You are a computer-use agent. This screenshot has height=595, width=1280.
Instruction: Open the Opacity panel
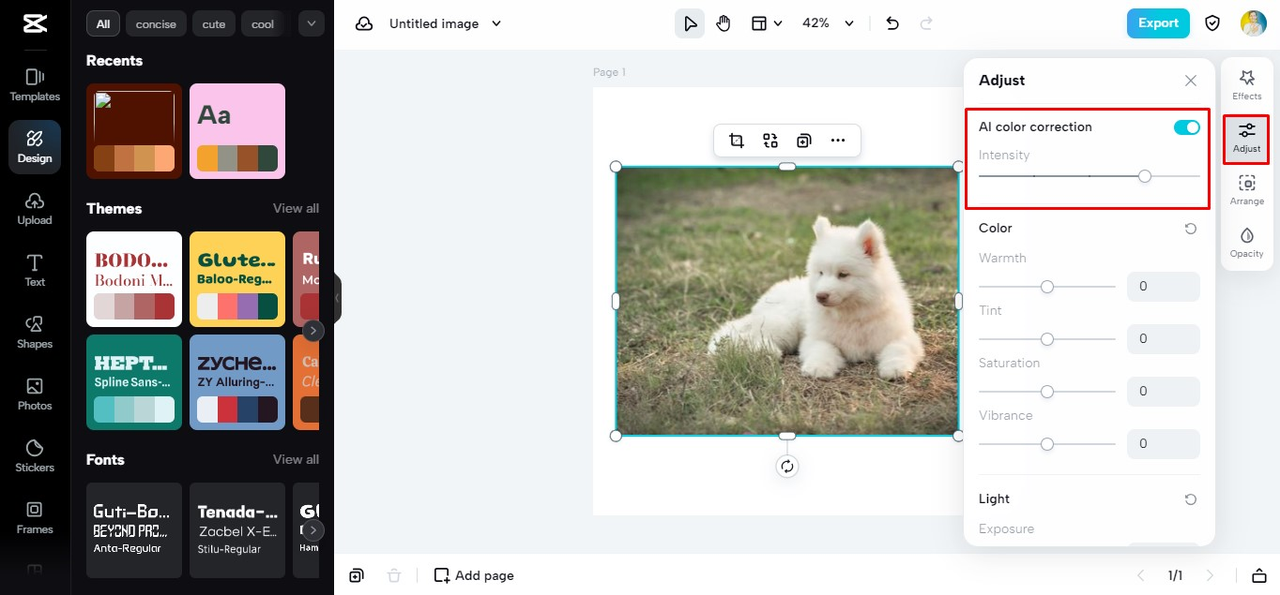[x=1247, y=242]
